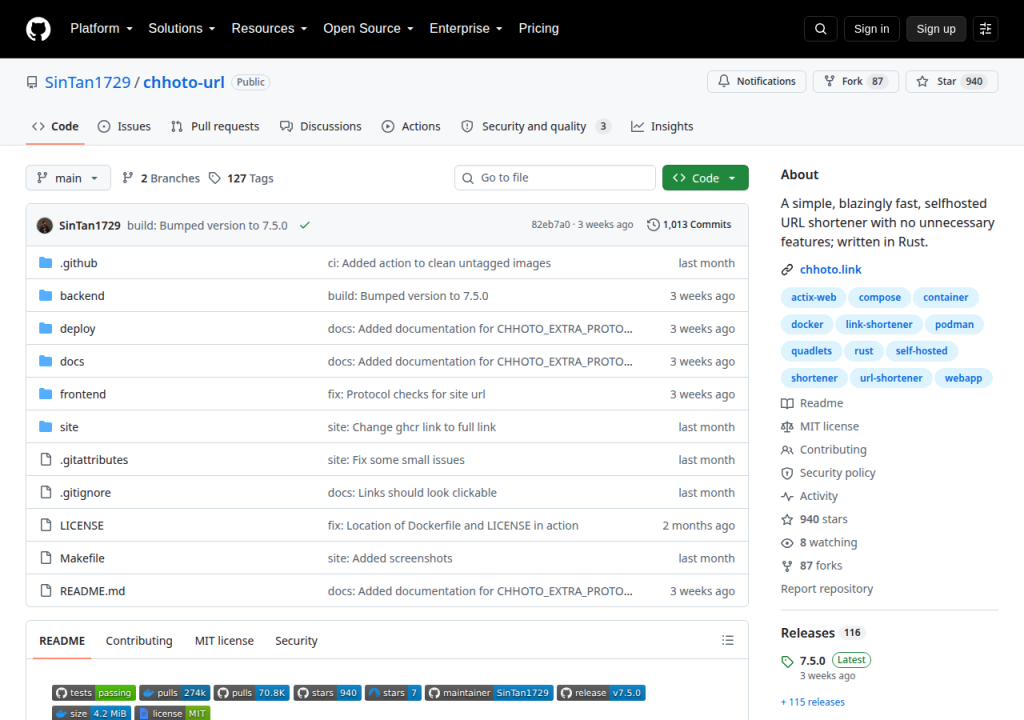The height and width of the screenshot is (720, 1024).
Task: Expand the Open Source menu
Action: [368, 29]
